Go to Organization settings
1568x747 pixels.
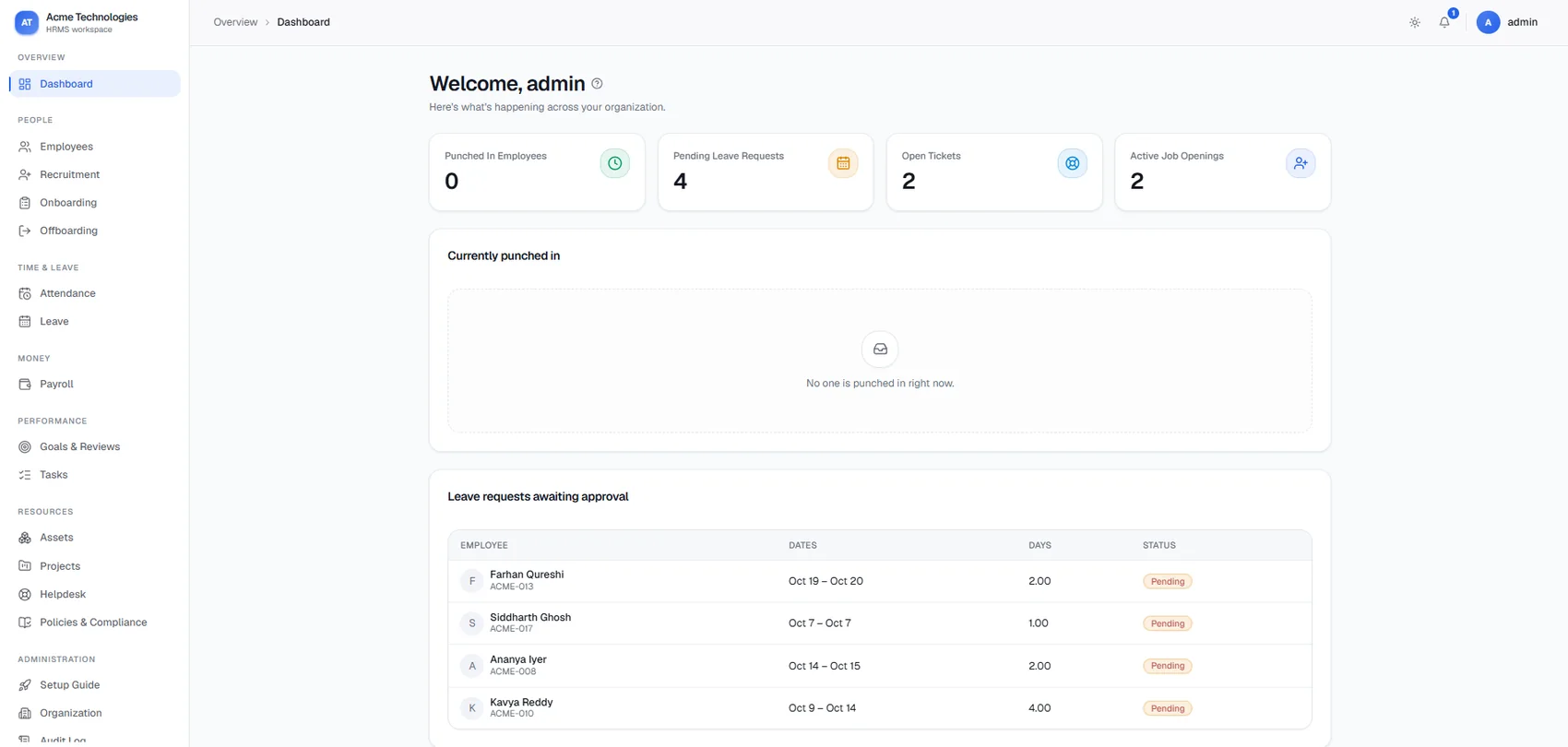pyautogui.click(x=95, y=714)
